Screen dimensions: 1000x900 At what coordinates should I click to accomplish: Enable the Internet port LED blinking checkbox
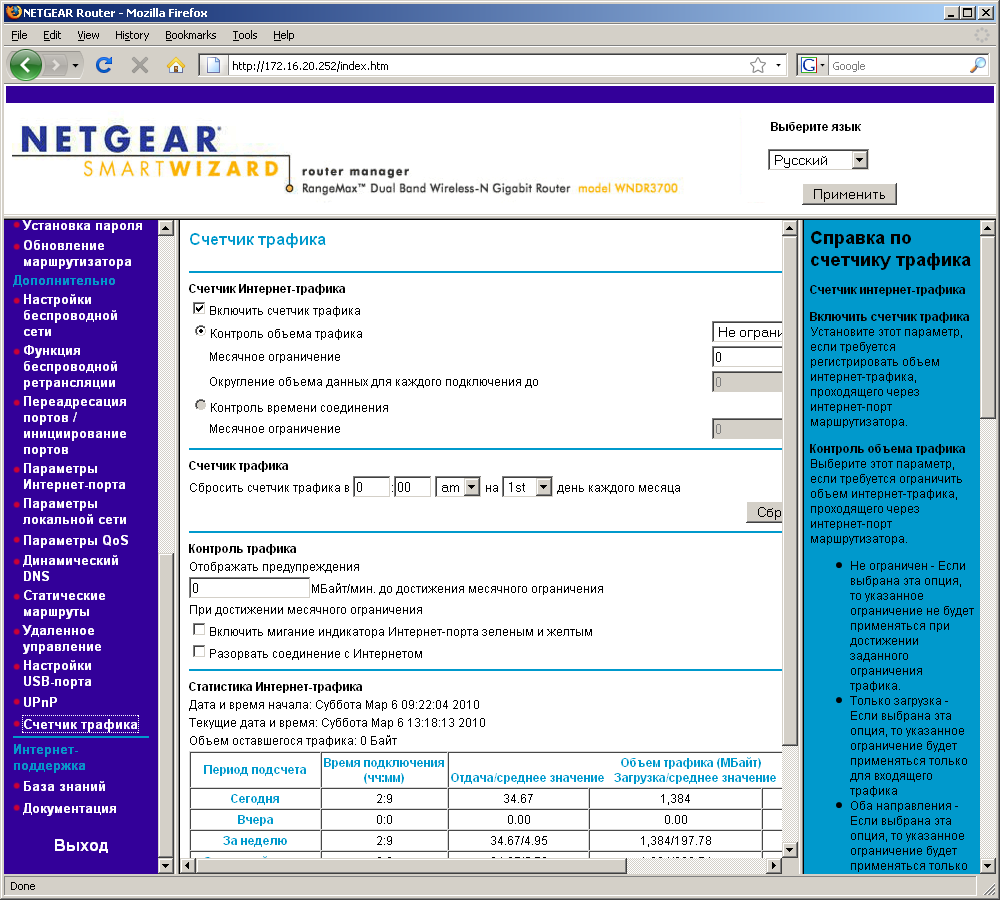click(x=199, y=630)
